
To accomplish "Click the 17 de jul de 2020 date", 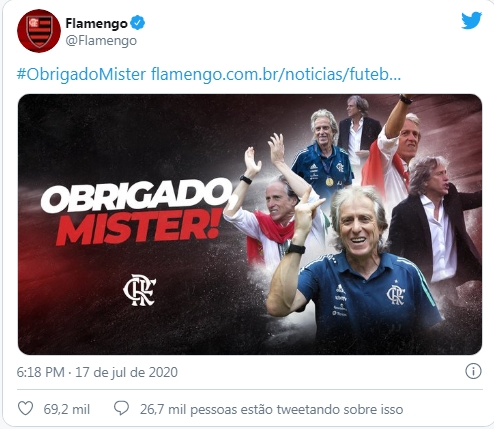I will (x=127, y=372).
